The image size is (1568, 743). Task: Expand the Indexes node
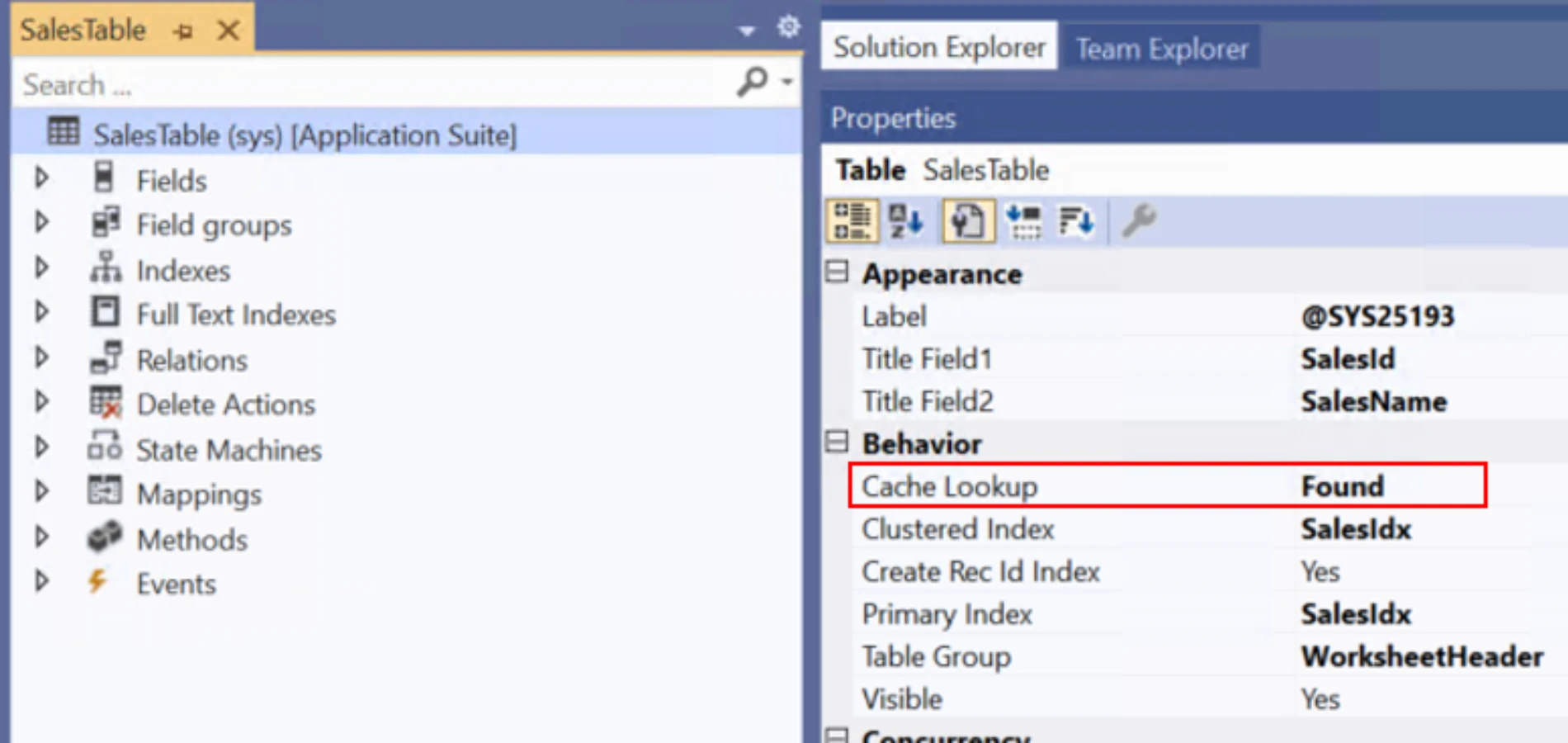coord(41,267)
